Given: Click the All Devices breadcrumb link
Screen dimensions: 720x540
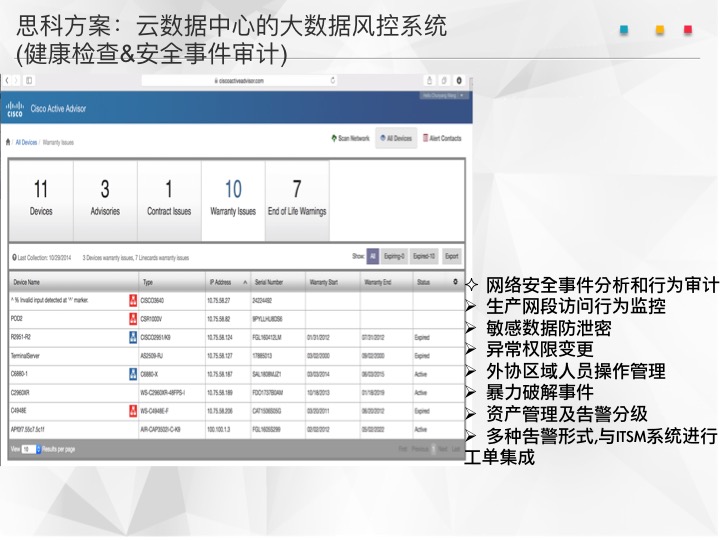Looking at the screenshot, I should [26, 142].
